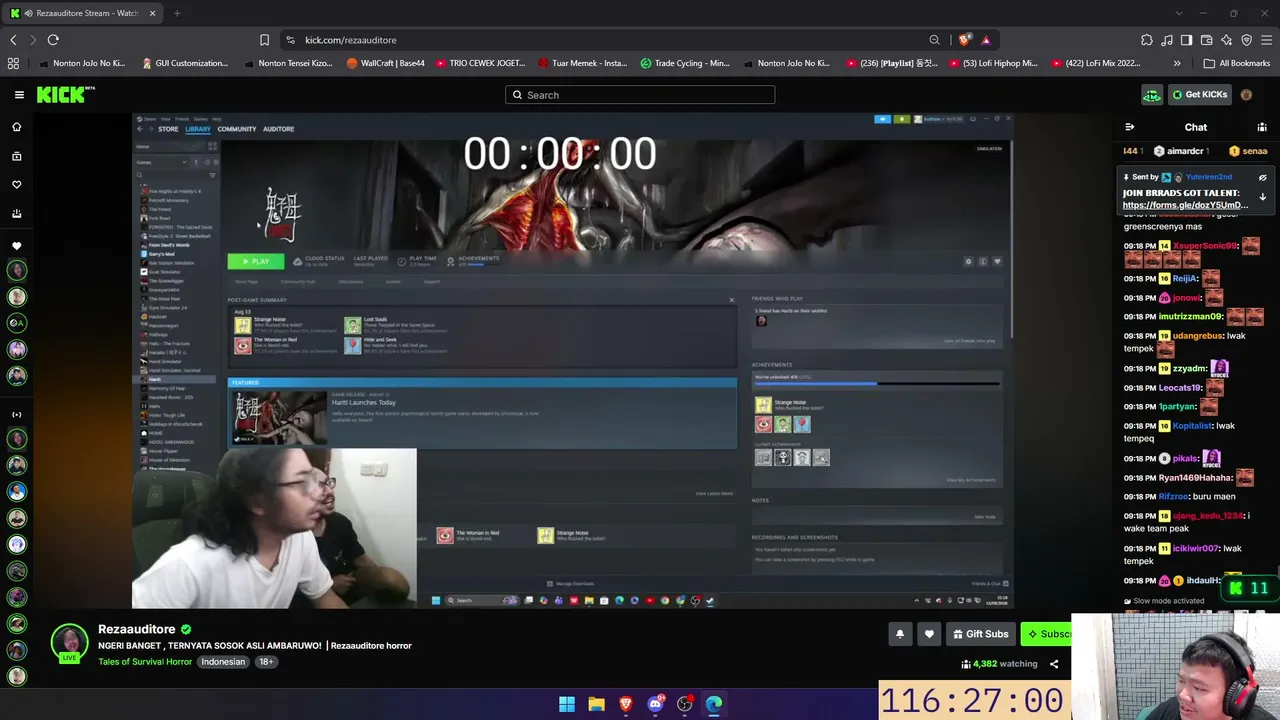
Task: Click Haritl Launches Today featured thumbnail
Action: click(280, 417)
